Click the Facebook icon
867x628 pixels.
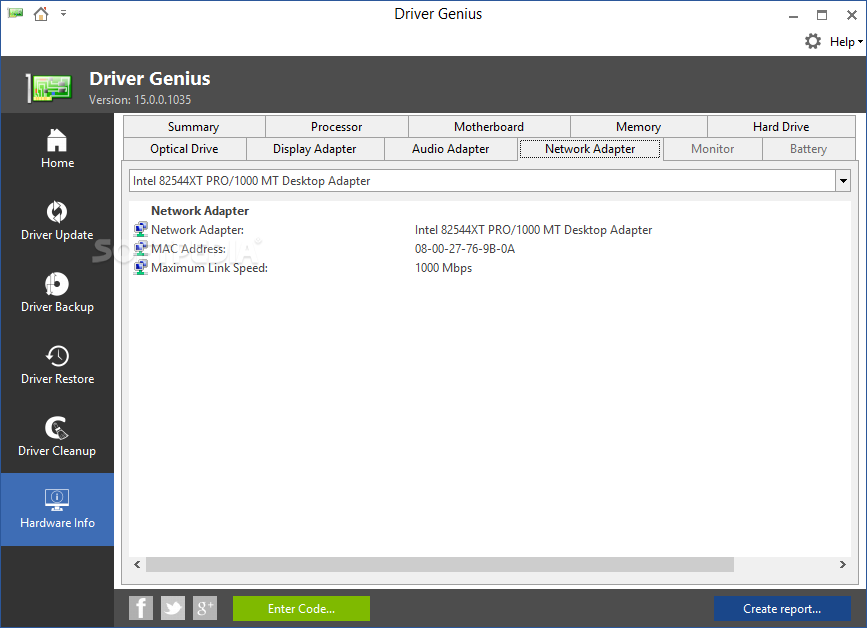pyautogui.click(x=141, y=608)
